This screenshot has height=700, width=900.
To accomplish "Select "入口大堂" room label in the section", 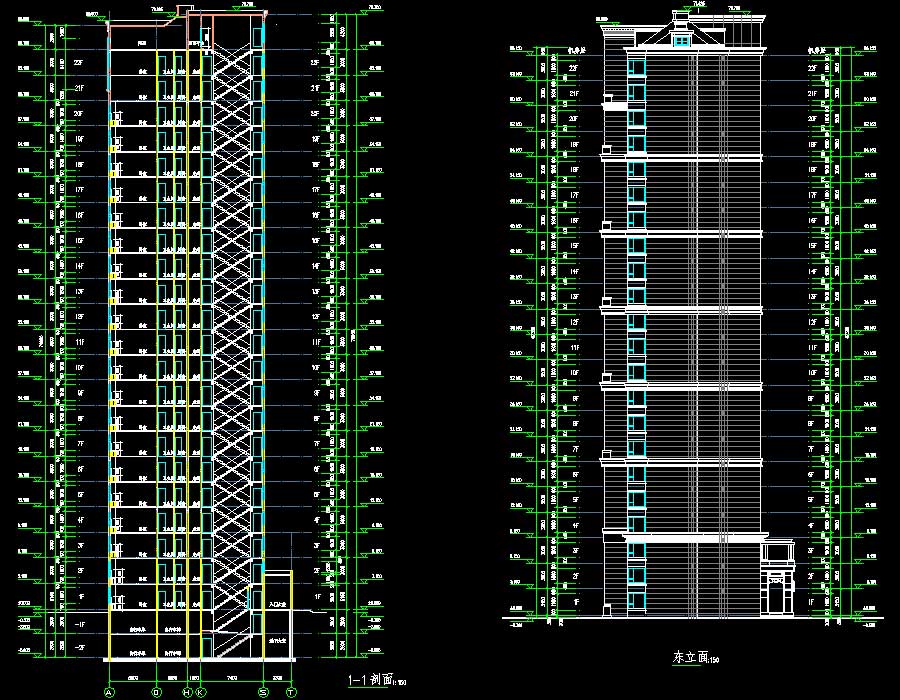I will (x=277, y=605).
